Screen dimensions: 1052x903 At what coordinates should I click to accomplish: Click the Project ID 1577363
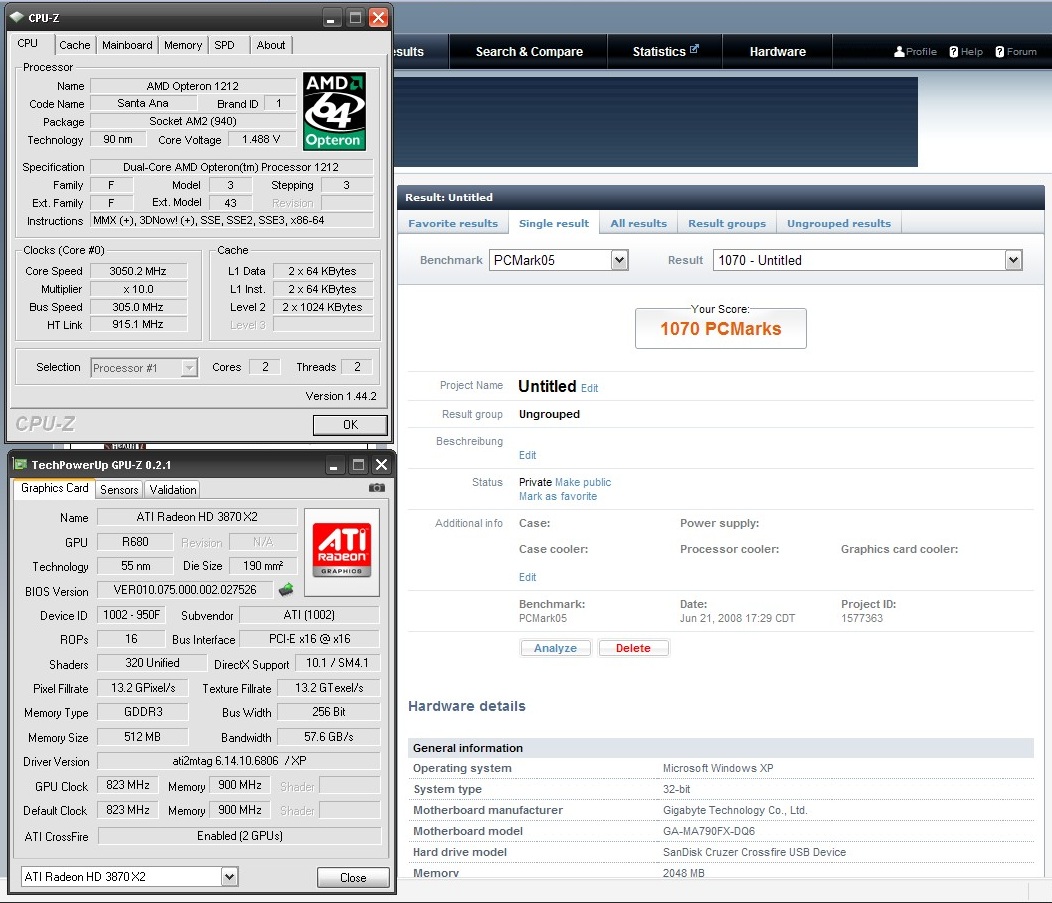tap(862, 619)
